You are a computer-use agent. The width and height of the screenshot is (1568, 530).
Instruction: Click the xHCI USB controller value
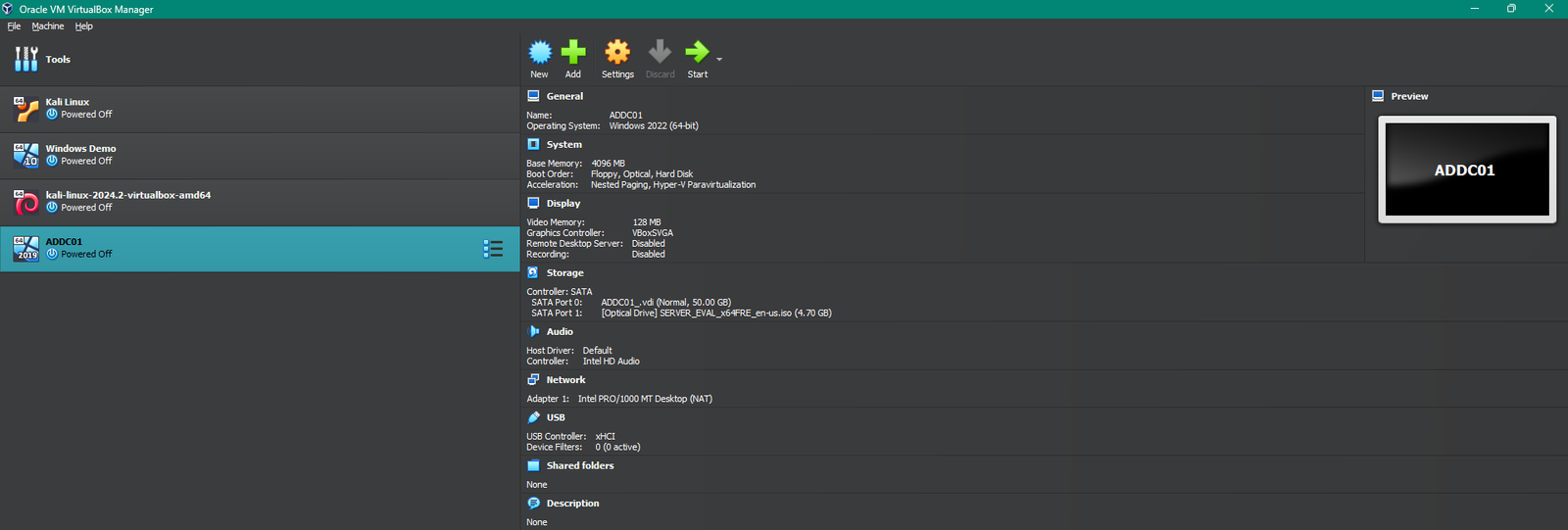[x=606, y=437]
